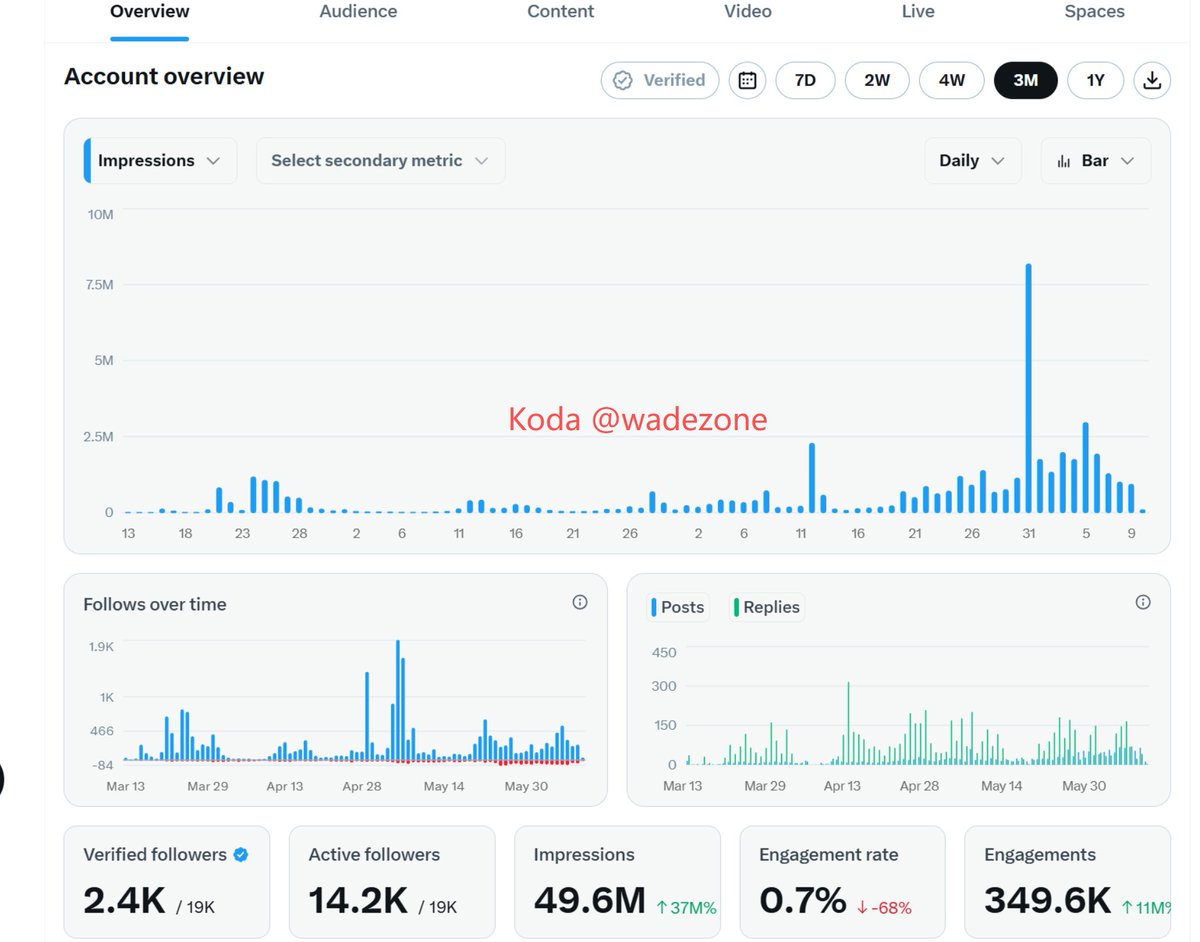
Task: Click the 5M y-axis label
Action: click(x=103, y=360)
